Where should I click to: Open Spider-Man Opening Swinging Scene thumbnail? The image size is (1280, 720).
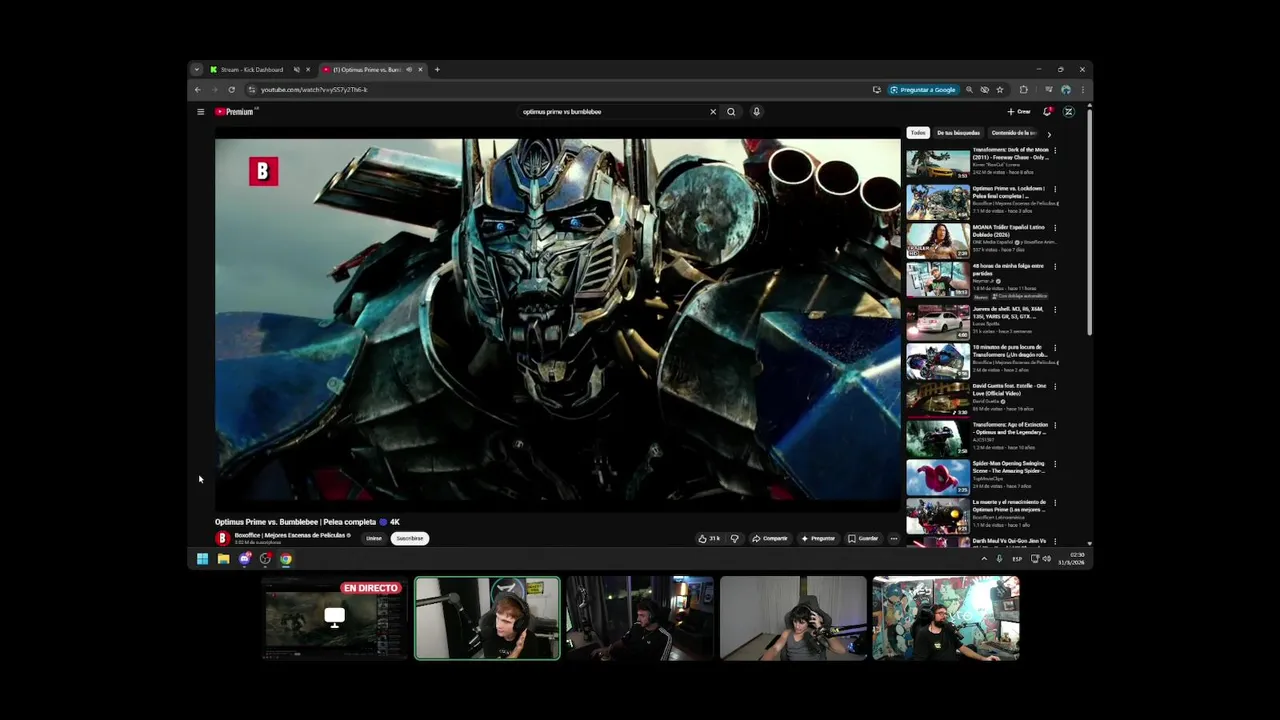coord(938,477)
